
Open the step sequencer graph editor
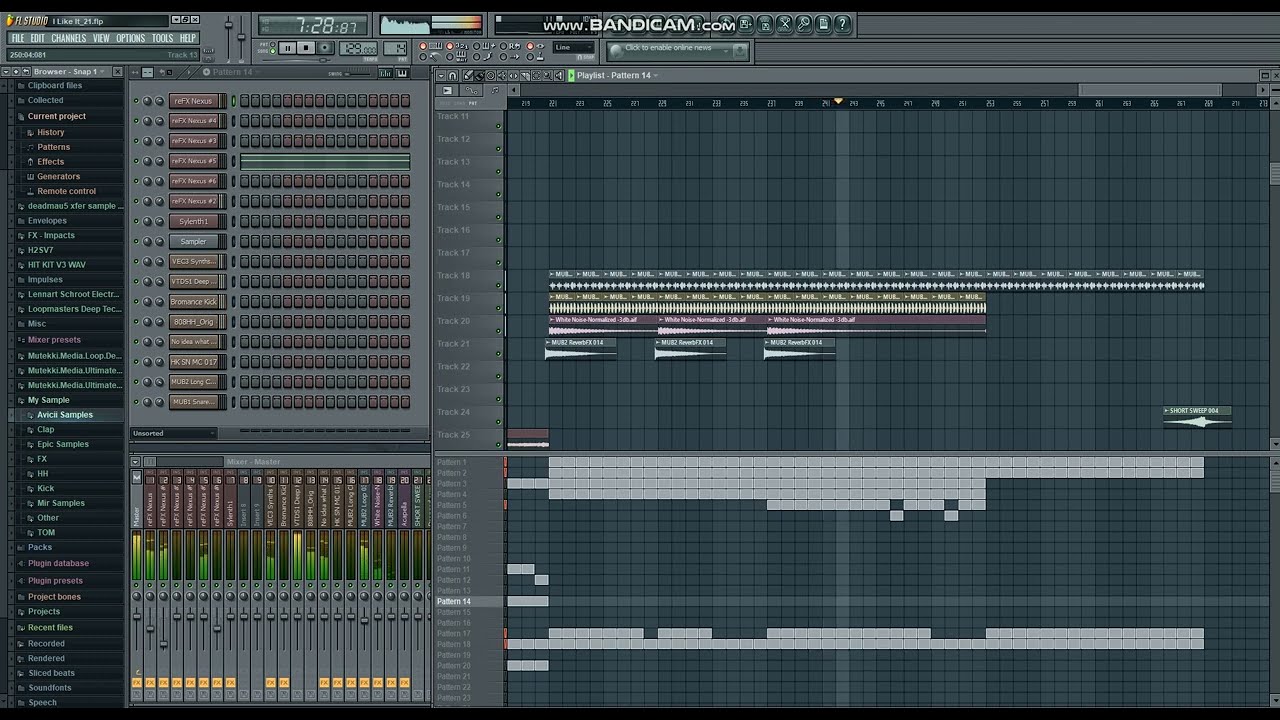(x=385, y=73)
